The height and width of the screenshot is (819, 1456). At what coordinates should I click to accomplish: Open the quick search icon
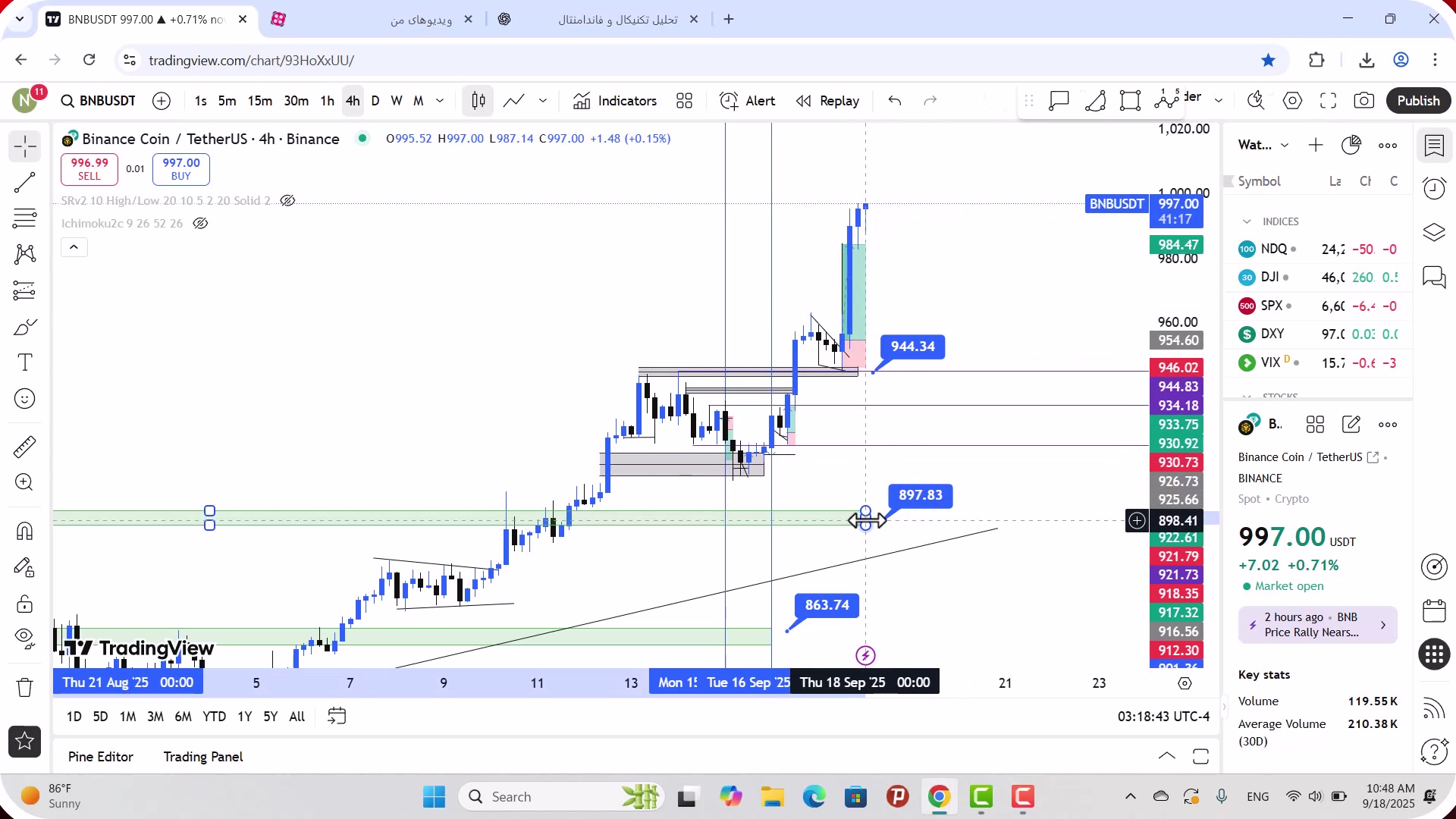click(1256, 101)
